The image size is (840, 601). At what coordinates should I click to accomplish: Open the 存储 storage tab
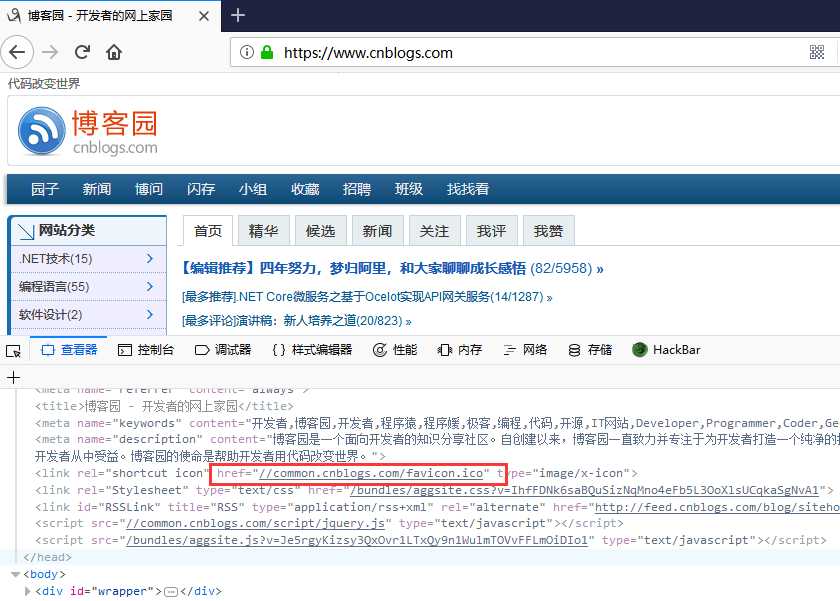coord(590,350)
